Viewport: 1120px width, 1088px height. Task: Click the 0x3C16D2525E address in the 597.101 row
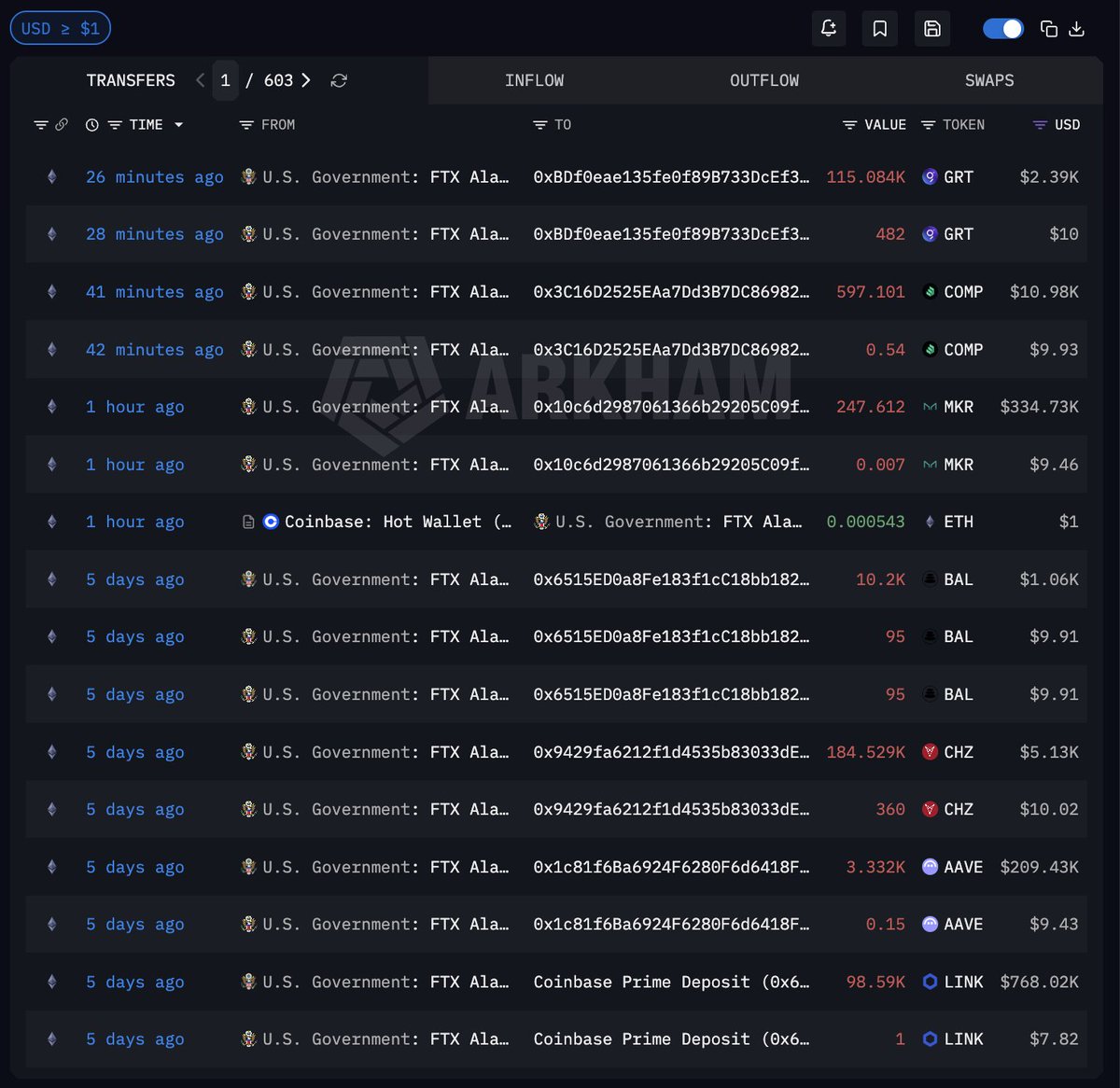click(671, 292)
